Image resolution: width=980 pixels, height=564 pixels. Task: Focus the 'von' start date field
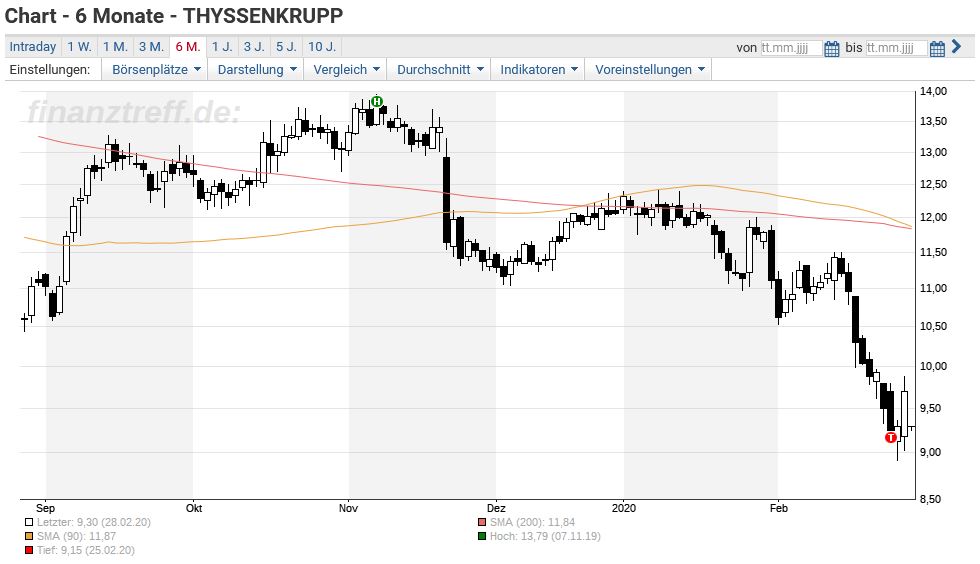click(x=791, y=48)
